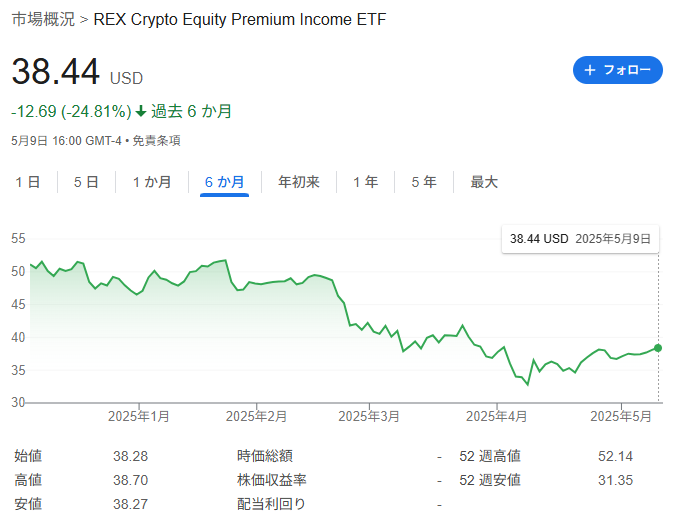Click the green chart endpoint marker dot

[x=658, y=348]
